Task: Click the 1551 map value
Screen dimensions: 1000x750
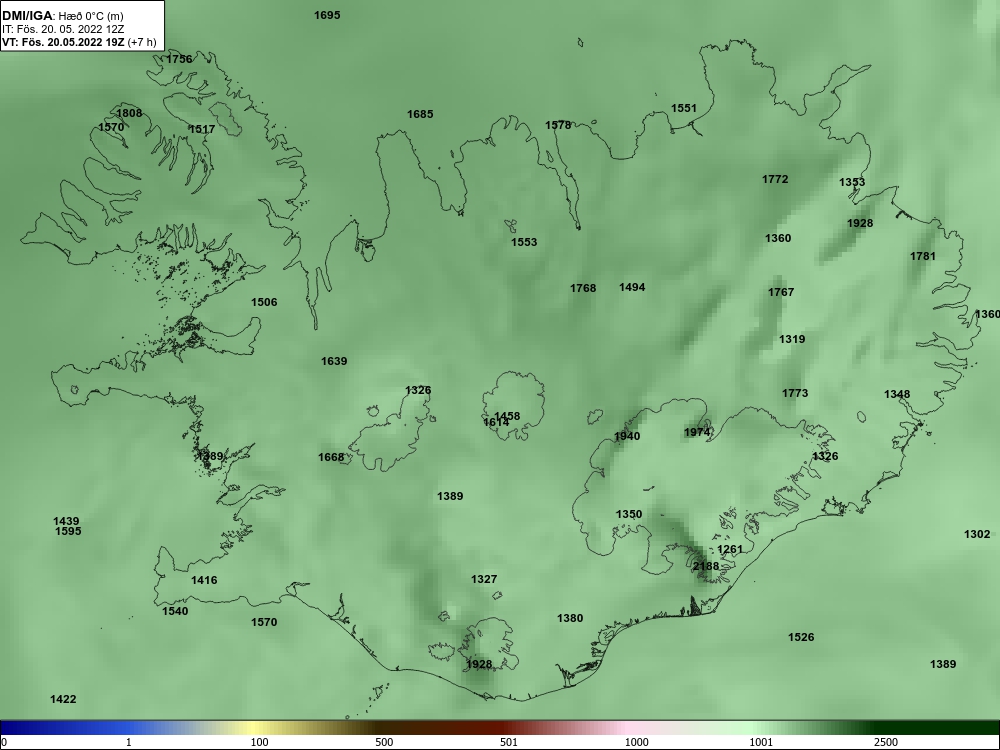Action: pyautogui.click(x=684, y=108)
